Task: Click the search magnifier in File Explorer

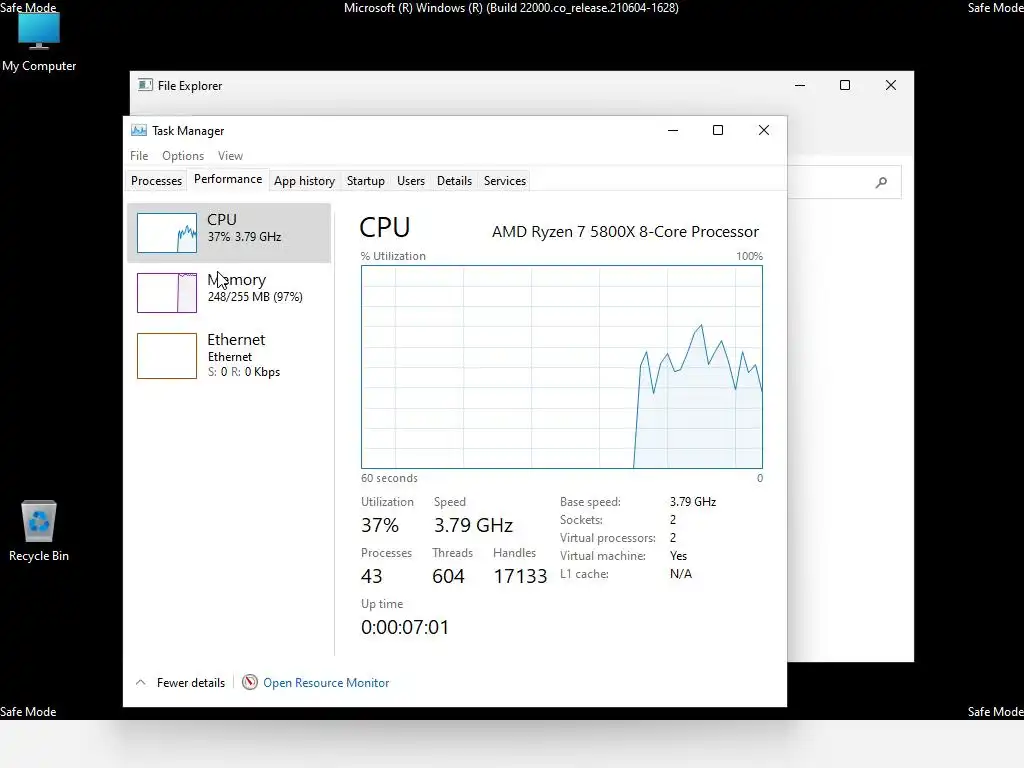Action: click(881, 182)
